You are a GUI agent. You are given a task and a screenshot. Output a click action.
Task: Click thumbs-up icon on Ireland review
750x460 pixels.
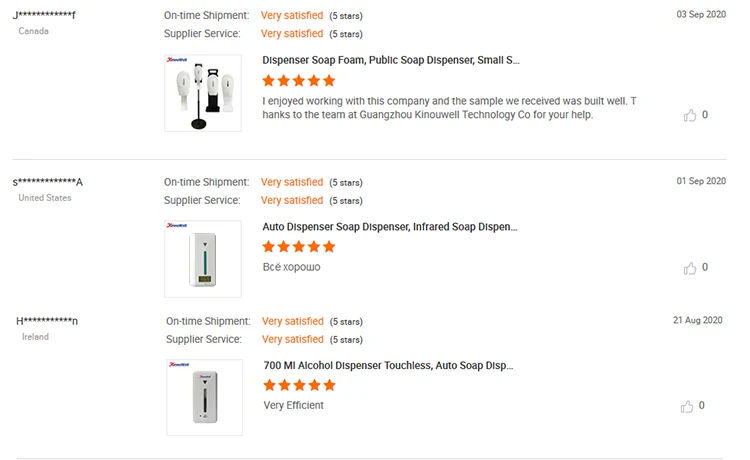(687, 406)
